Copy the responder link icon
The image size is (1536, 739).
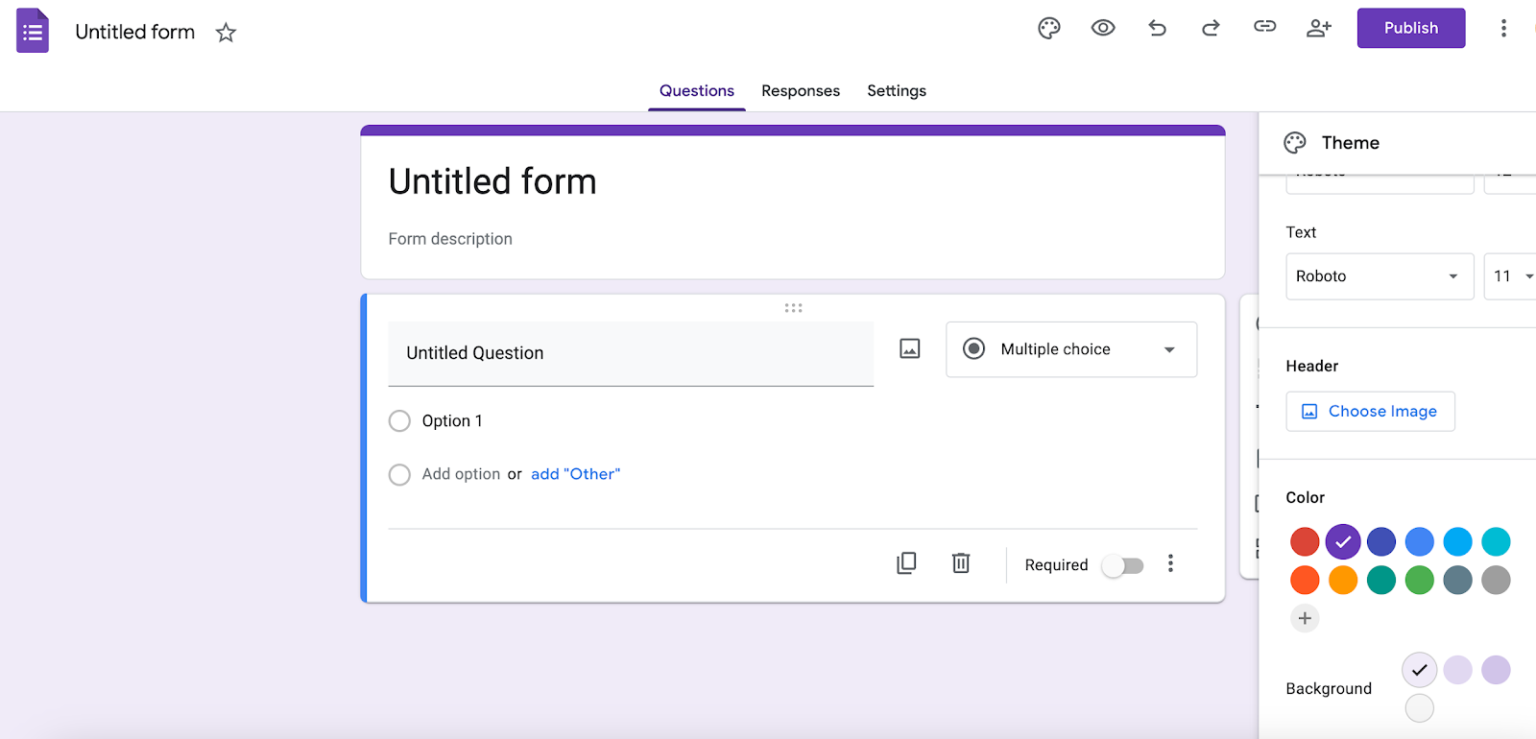pos(1264,27)
